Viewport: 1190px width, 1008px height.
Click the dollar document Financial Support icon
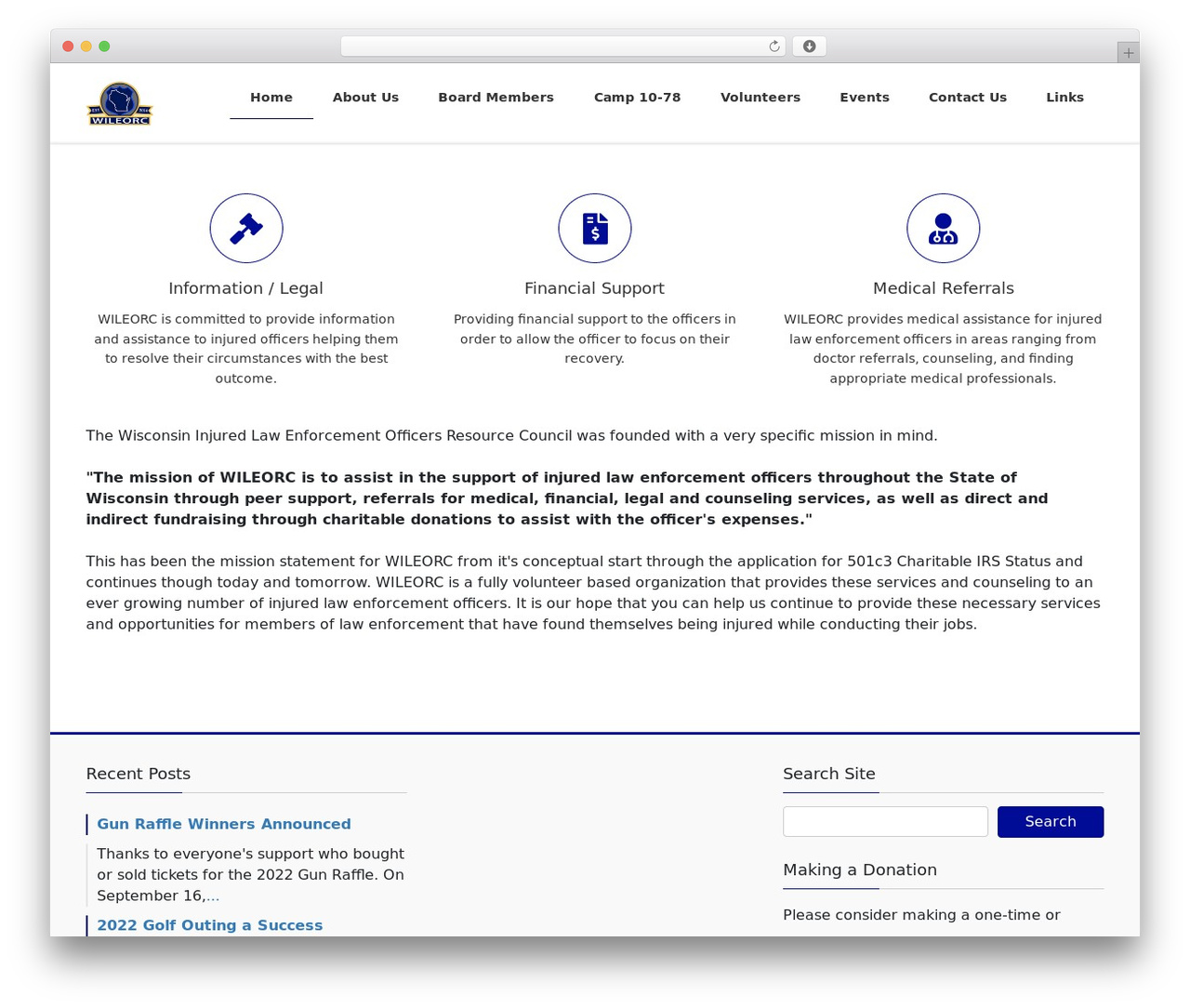click(x=595, y=229)
